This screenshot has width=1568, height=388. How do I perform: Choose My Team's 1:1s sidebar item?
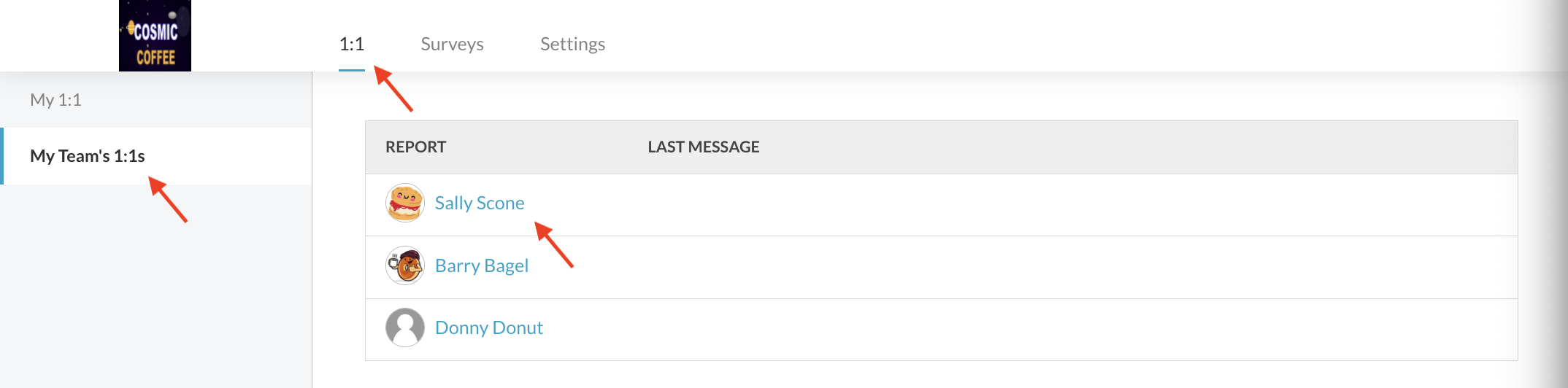coord(88,156)
